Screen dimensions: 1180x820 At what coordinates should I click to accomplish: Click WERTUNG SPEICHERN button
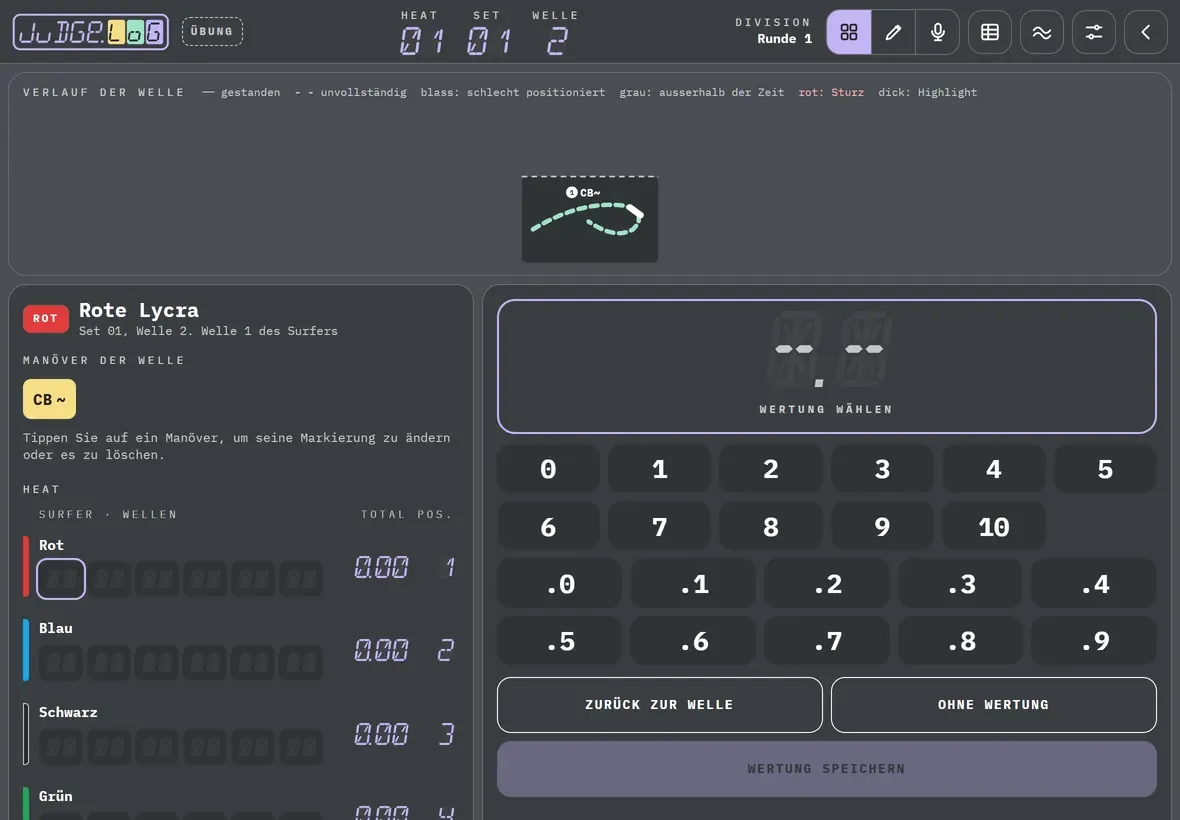(826, 769)
